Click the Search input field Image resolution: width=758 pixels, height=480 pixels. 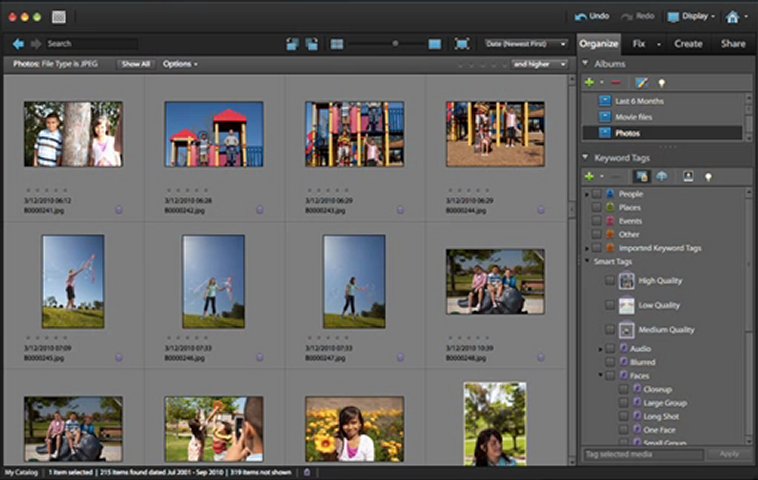pos(92,44)
